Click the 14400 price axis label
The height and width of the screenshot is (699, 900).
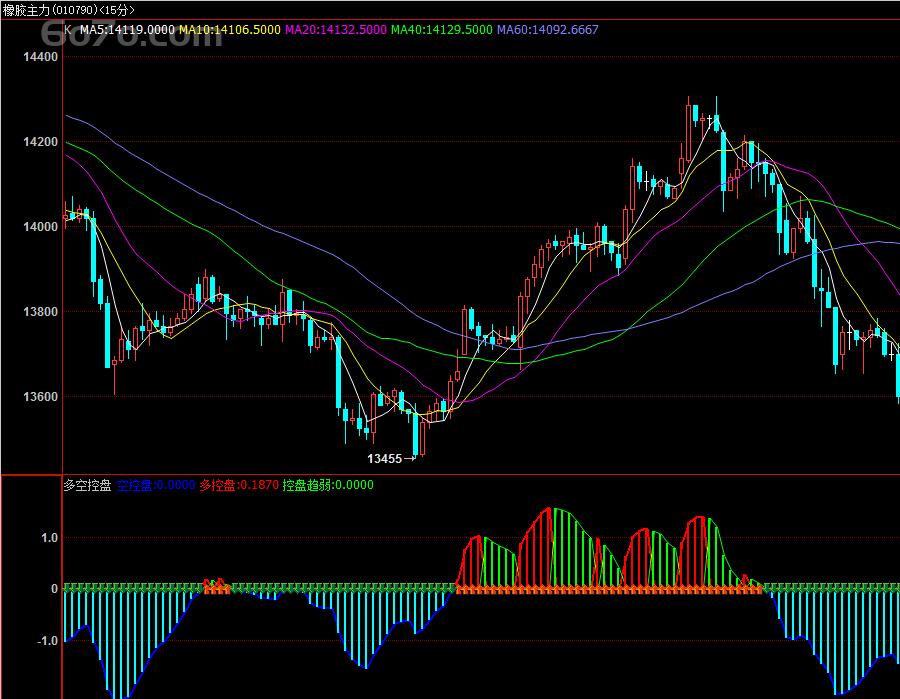click(x=40, y=57)
